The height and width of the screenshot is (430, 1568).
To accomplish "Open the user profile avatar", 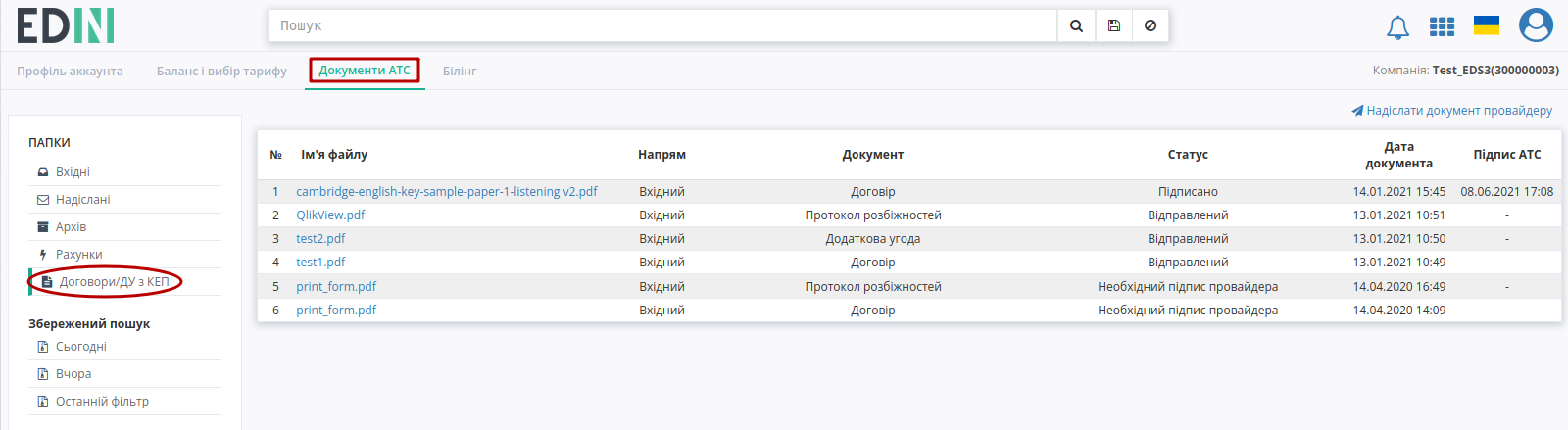I will [x=1536, y=25].
